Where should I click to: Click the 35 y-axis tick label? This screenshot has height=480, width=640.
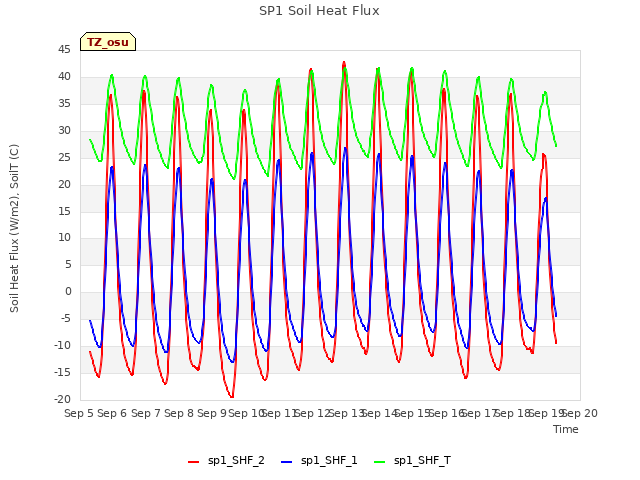[x=64, y=104]
